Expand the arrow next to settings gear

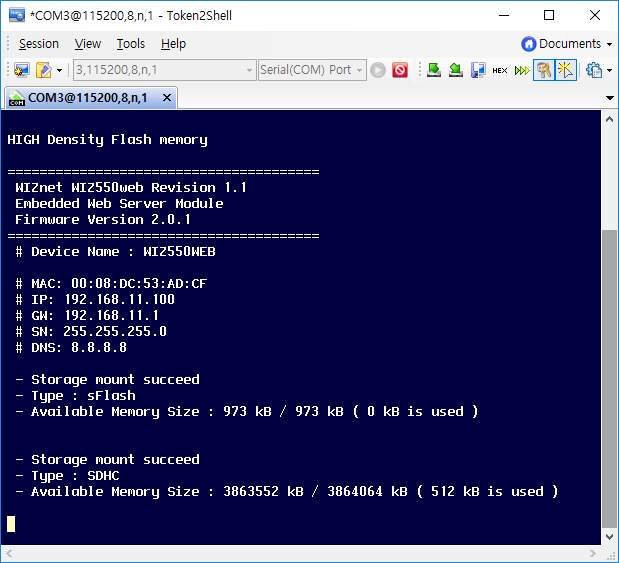point(610,71)
